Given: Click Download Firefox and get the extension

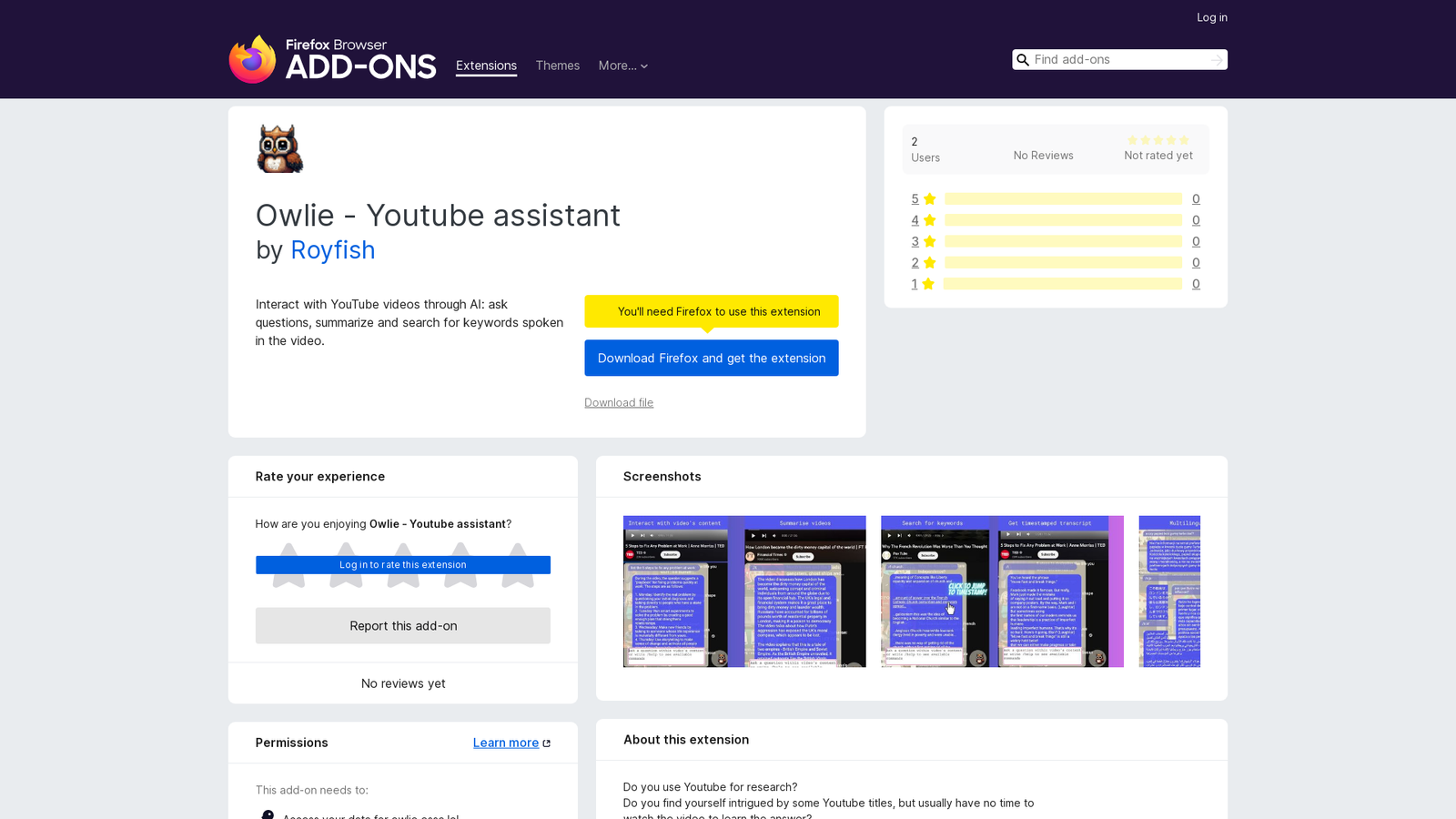Looking at the screenshot, I should point(712,358).
